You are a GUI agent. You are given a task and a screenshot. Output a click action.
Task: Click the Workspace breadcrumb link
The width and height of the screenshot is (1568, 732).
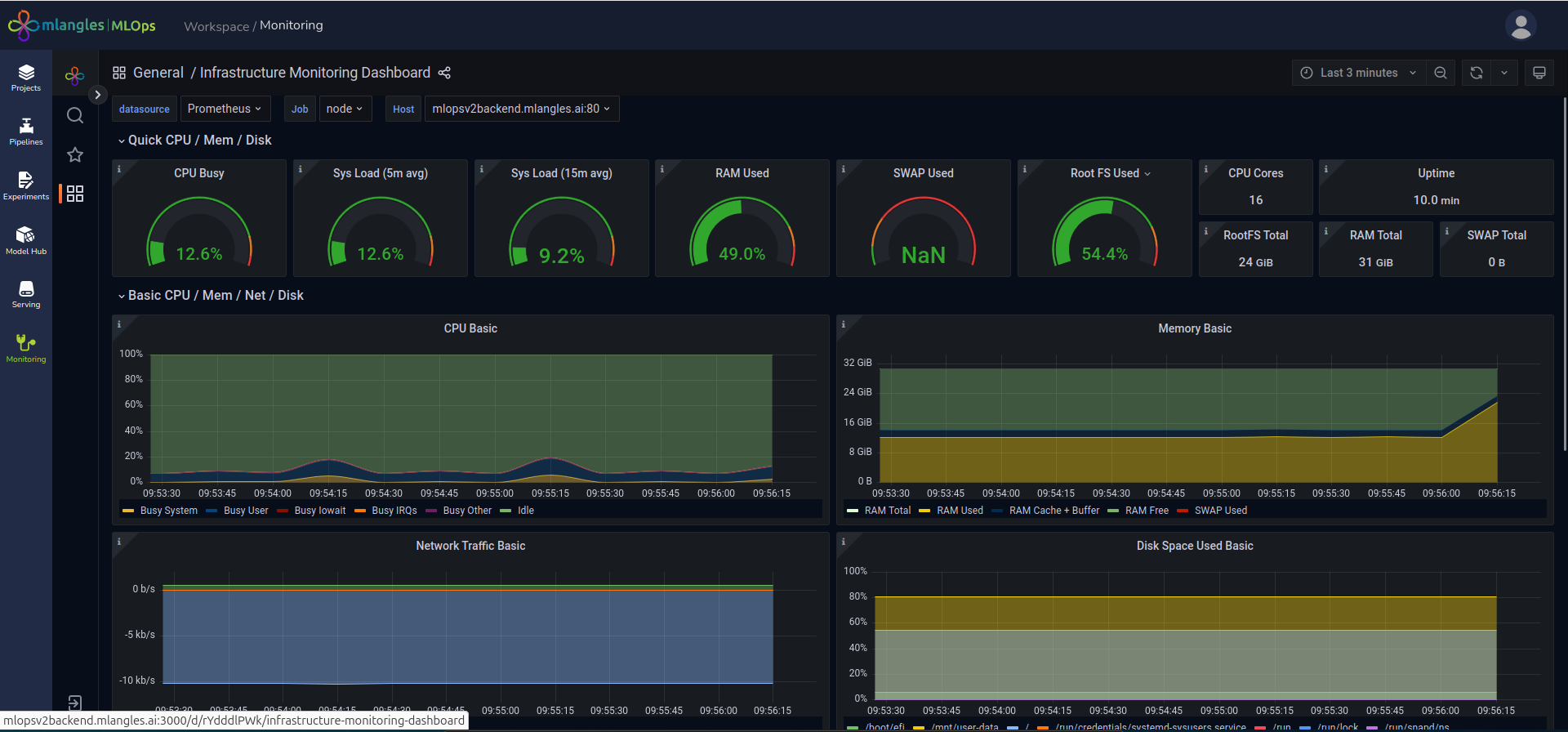click(x=216, y=26)
